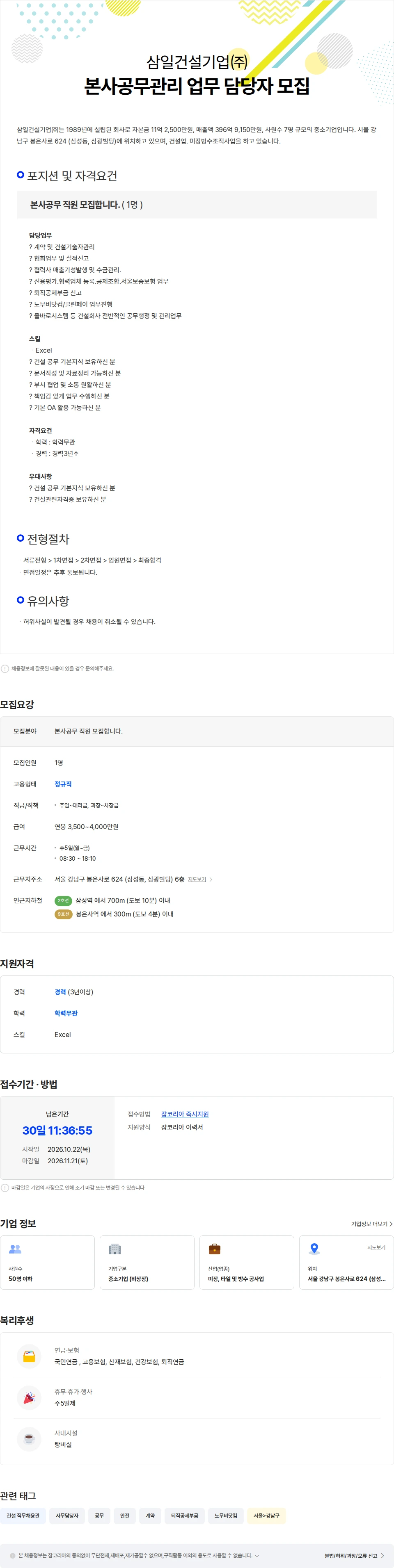Click the deadline date 2026.11.21(토)
Screen dimensions: 394x1568
[68, 1161]
